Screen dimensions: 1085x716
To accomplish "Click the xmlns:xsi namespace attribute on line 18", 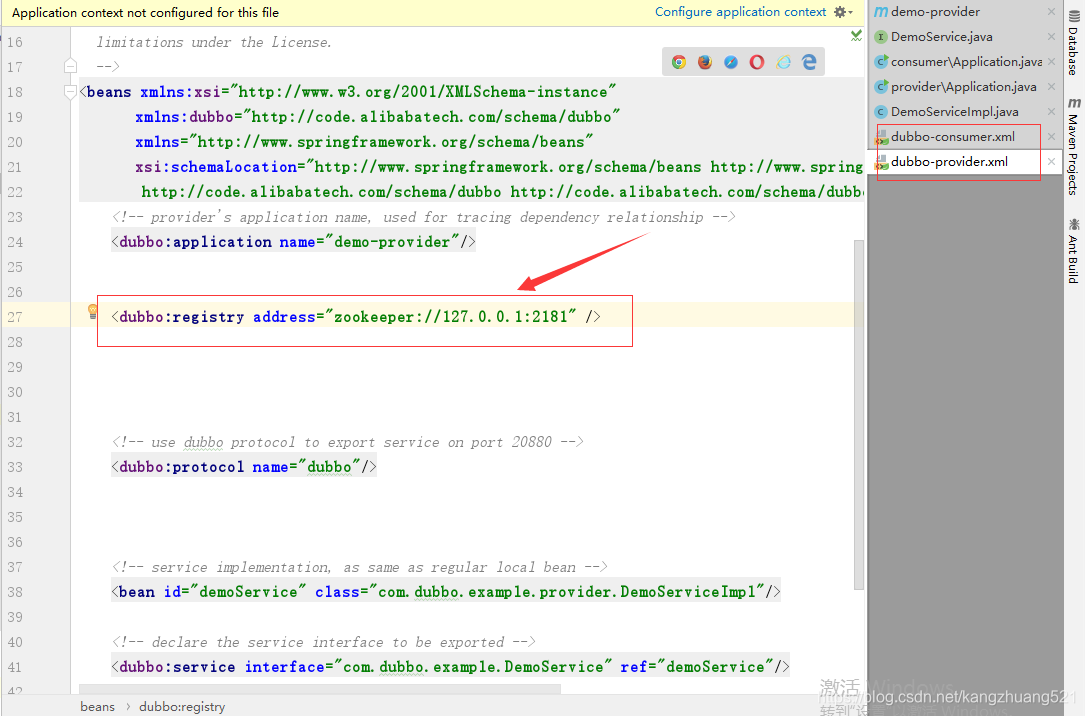I will pyautogui.click(x=378, y=92).
